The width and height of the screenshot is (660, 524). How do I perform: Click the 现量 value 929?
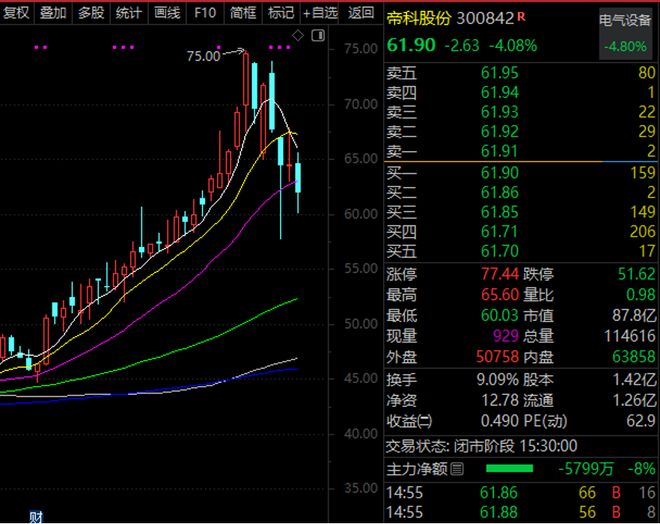point(506,335)
